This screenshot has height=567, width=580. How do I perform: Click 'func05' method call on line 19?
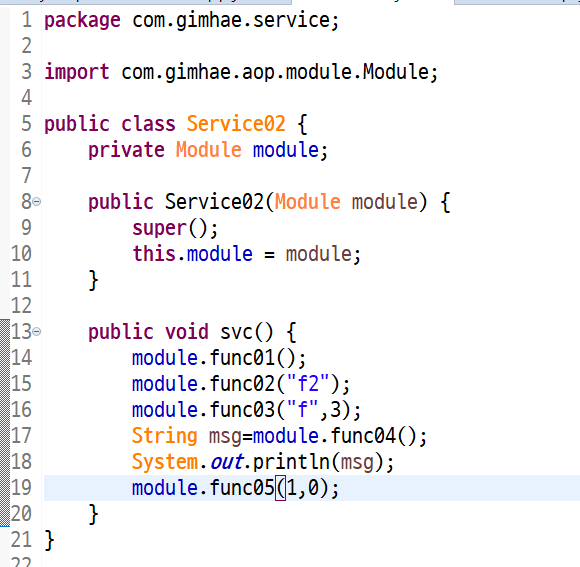pyautogui.click(x=243, y=487)
